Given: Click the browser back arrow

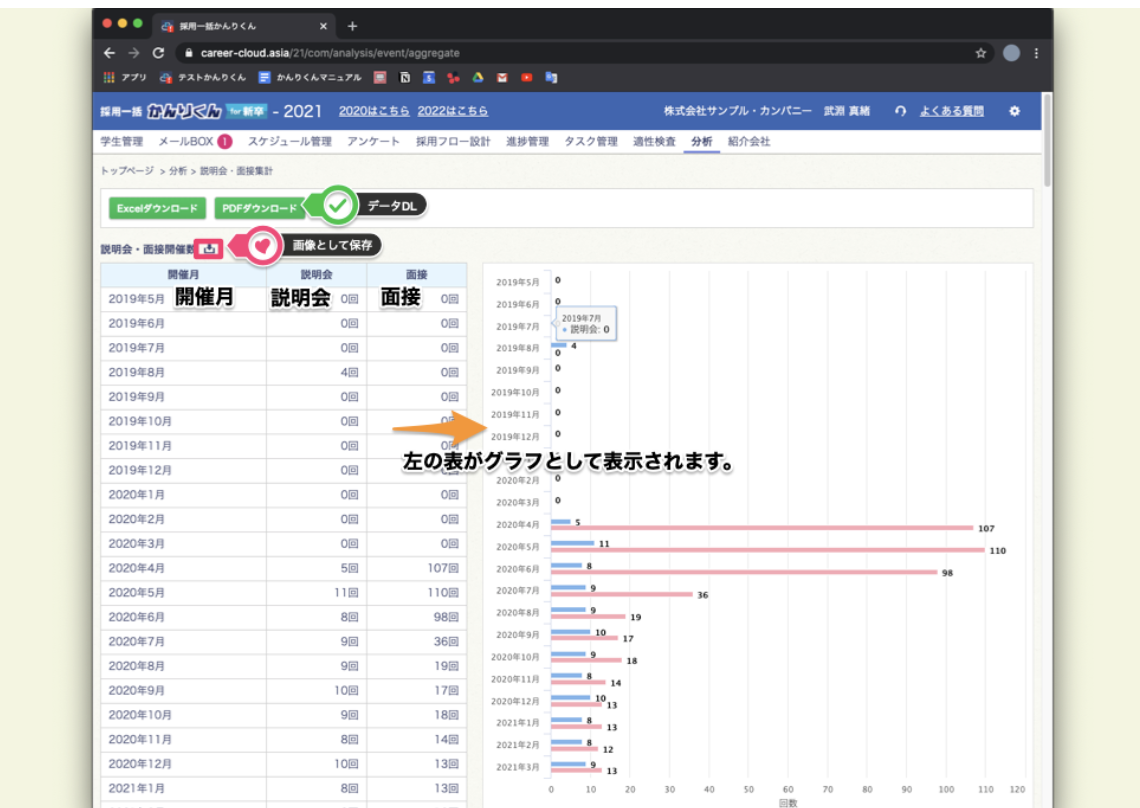Looking at the screenshot, I should pos(110,52).
